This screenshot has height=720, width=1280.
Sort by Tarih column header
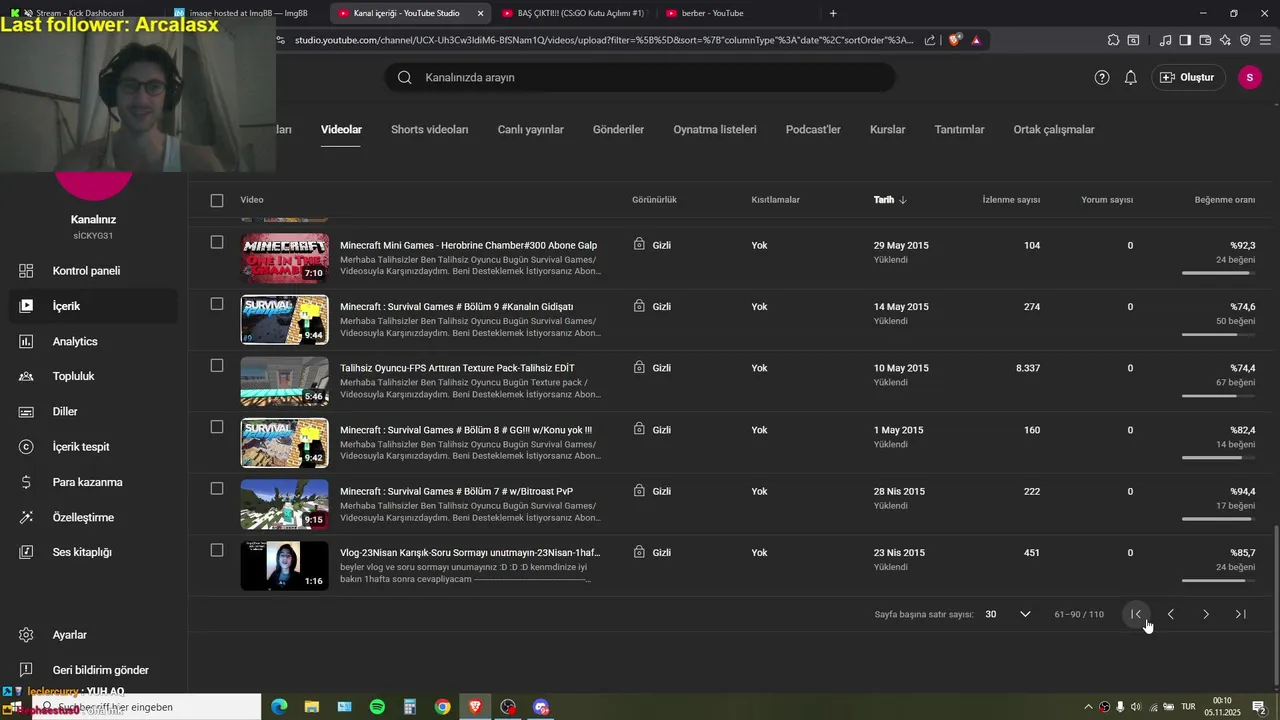(x=890, y=200)
